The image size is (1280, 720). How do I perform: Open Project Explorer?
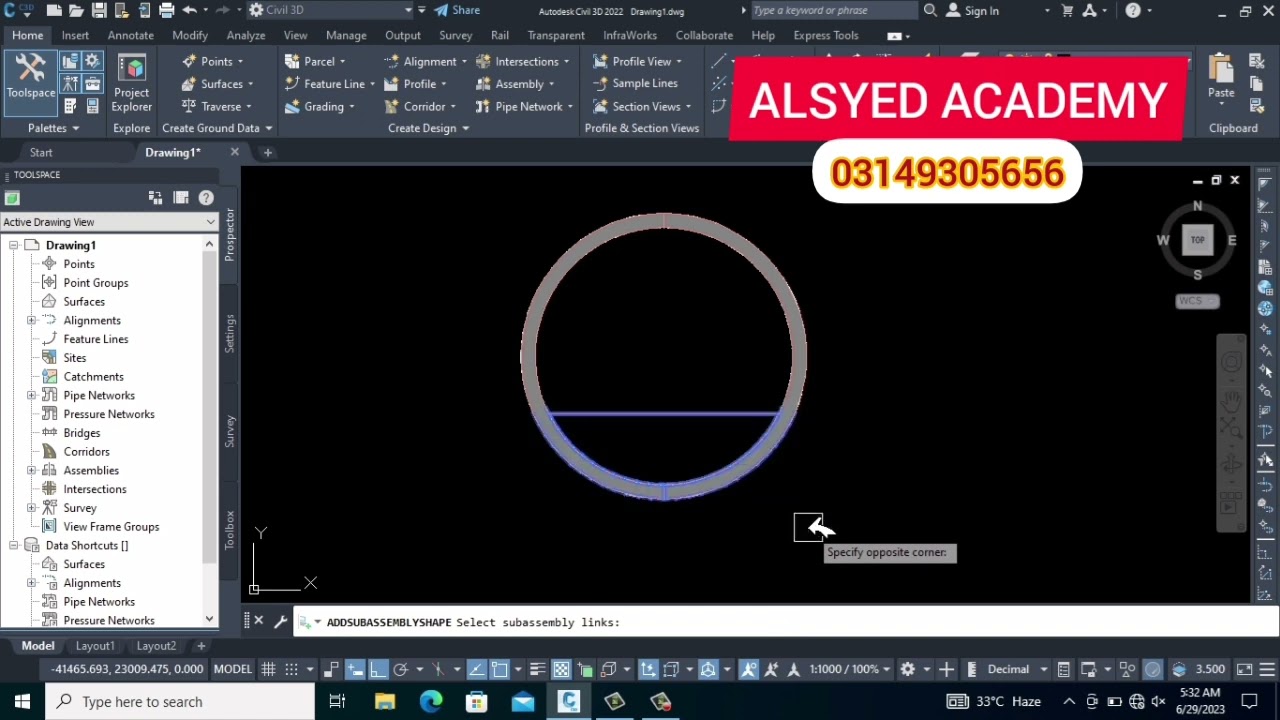(x=131, y=84)
